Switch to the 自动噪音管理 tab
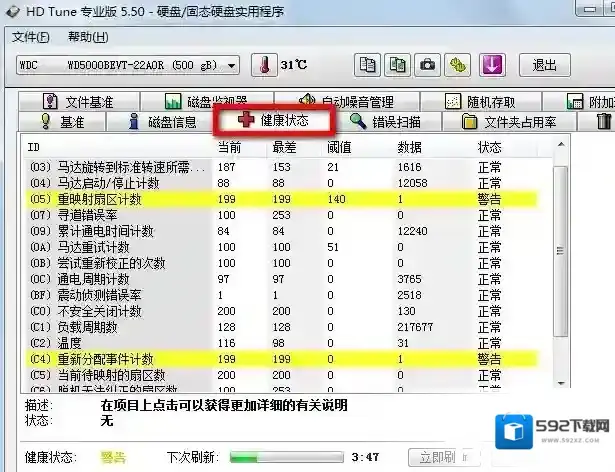Screen dimensions: 615x472 coord(347,102)
